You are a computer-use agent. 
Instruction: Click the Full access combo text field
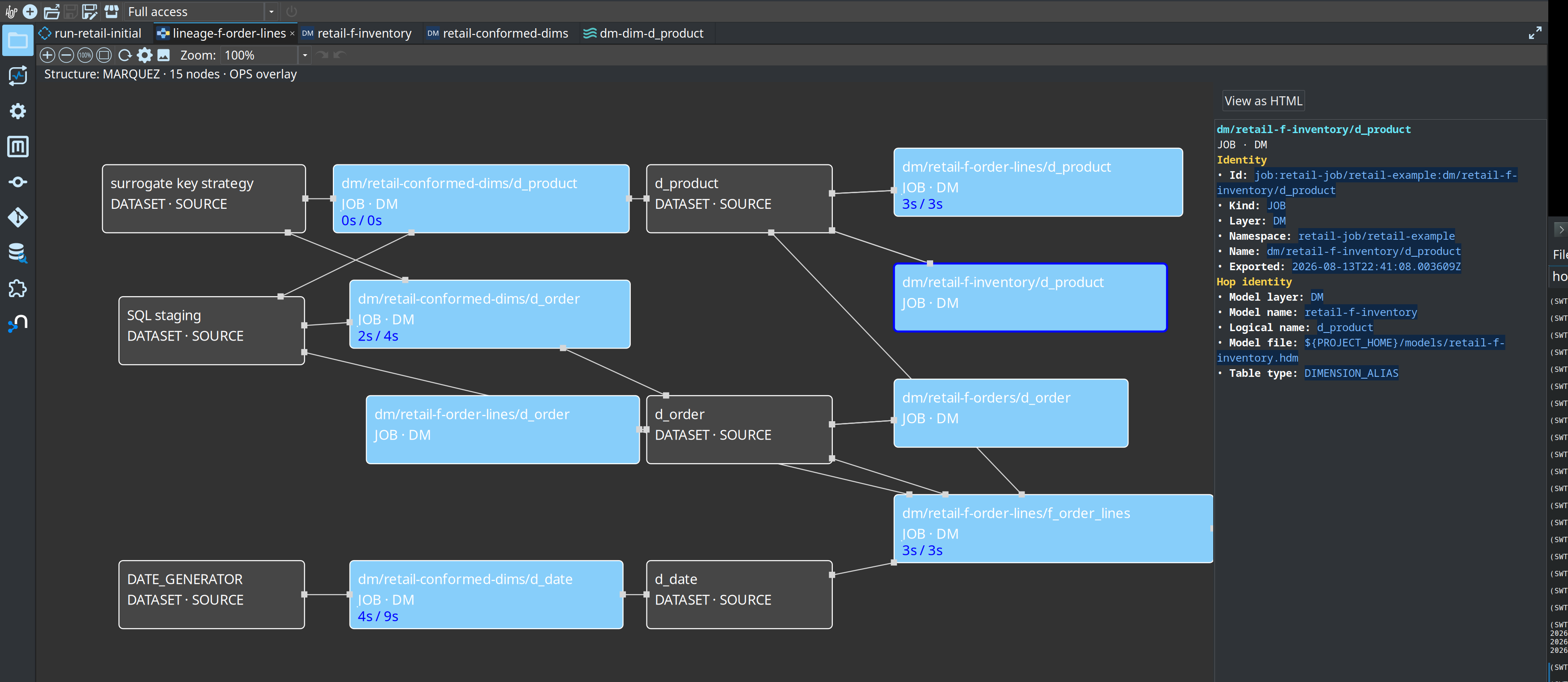pyautogui.click(x=194, y=12)
